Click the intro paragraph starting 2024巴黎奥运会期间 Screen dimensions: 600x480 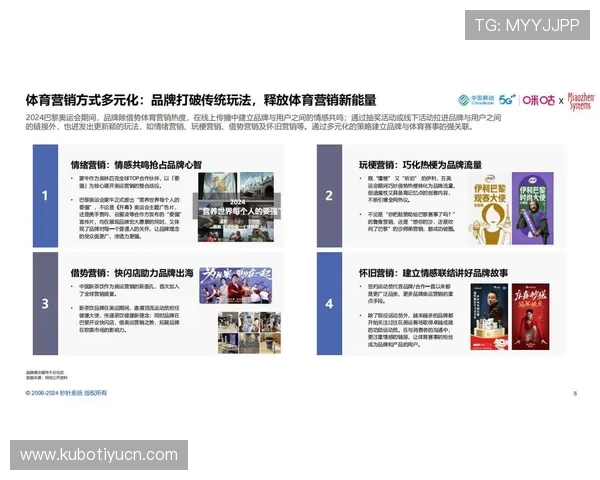263,122
